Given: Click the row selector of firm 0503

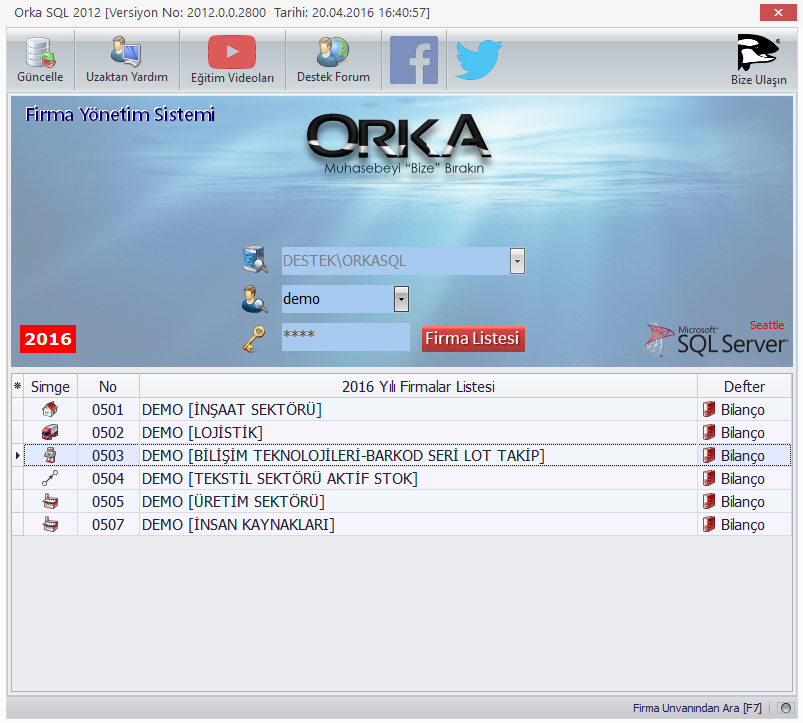Looking at the screenshot, I should (17, 455).
